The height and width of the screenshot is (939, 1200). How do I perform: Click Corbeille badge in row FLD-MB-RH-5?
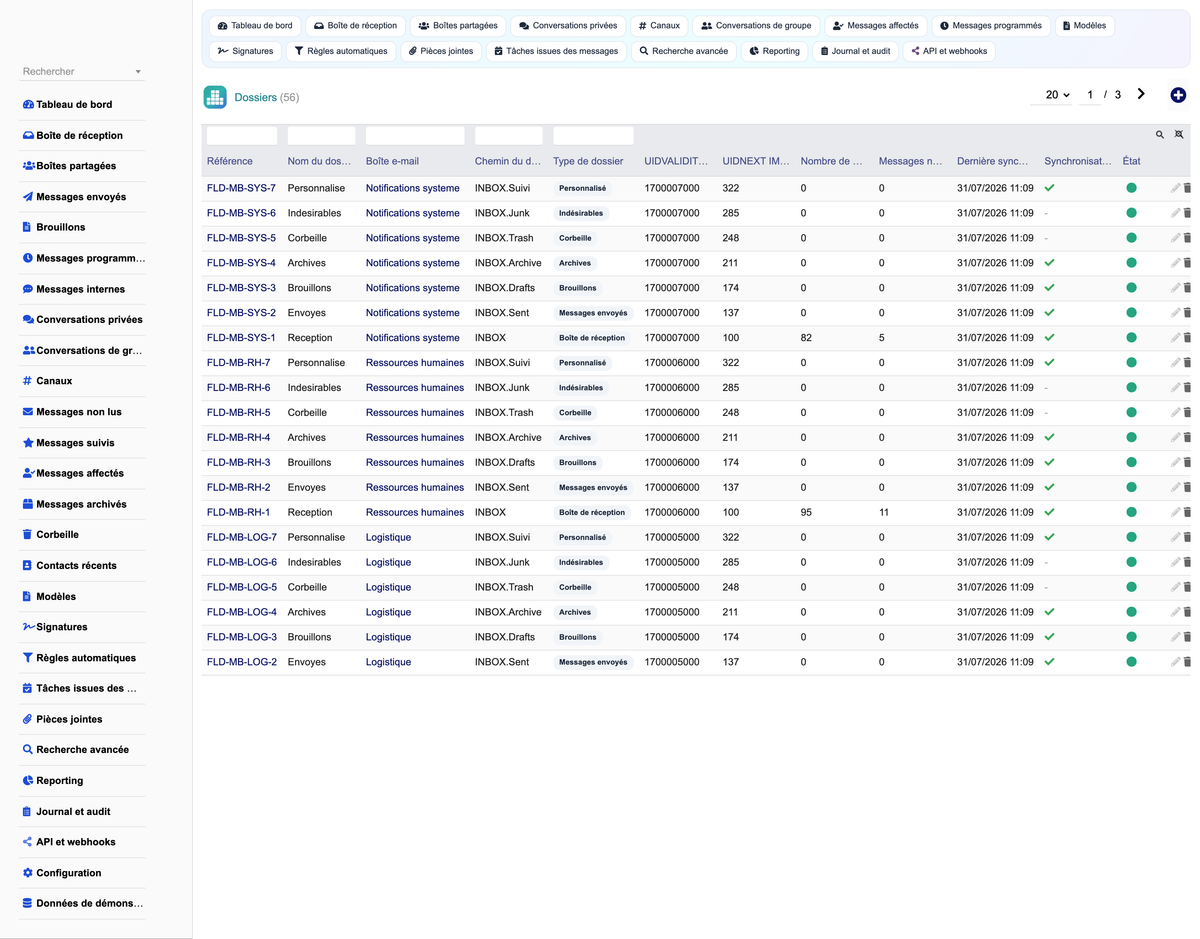pyautogui.click(x=575, y=413)
